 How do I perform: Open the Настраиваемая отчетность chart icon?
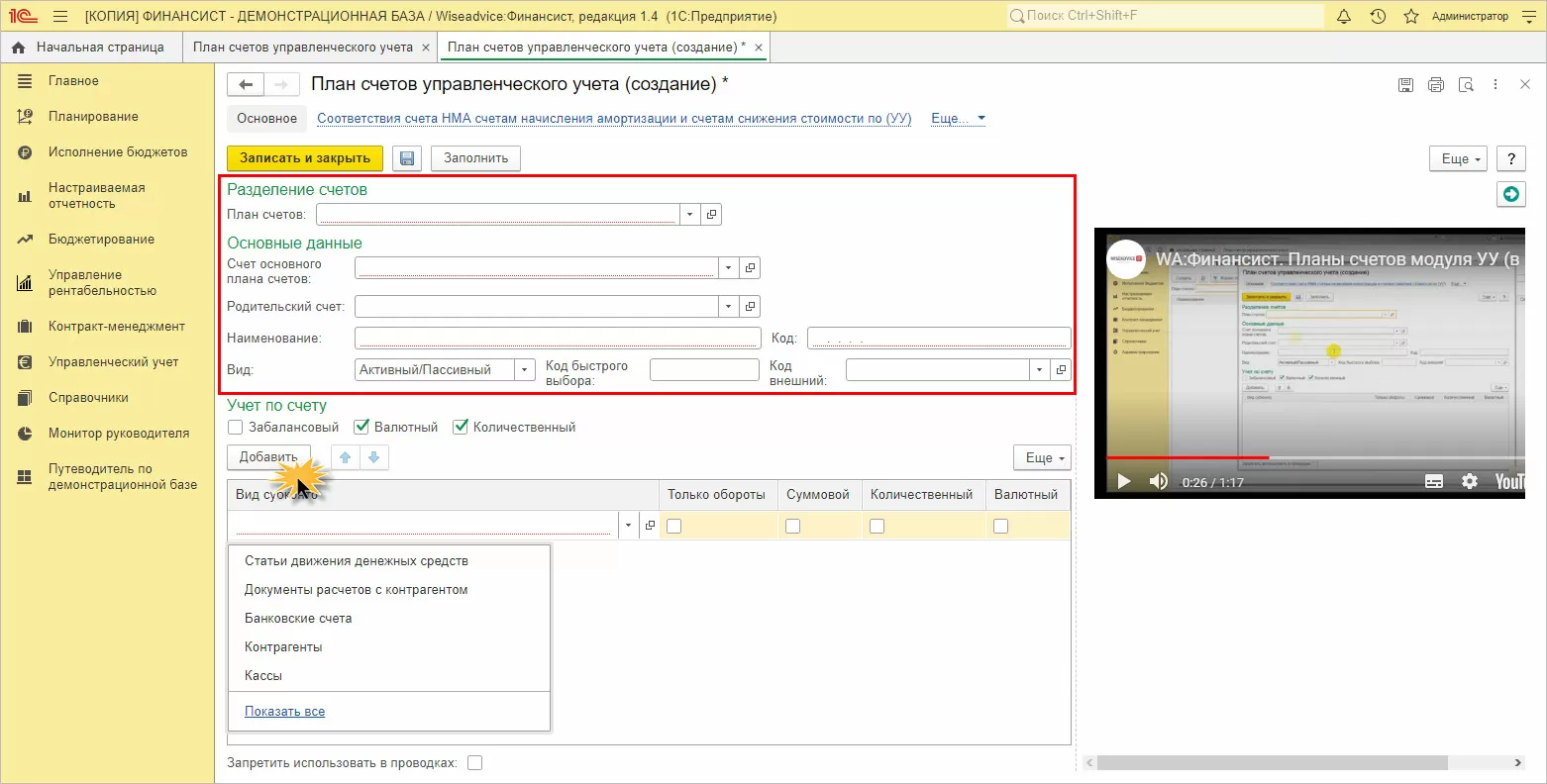25,196
